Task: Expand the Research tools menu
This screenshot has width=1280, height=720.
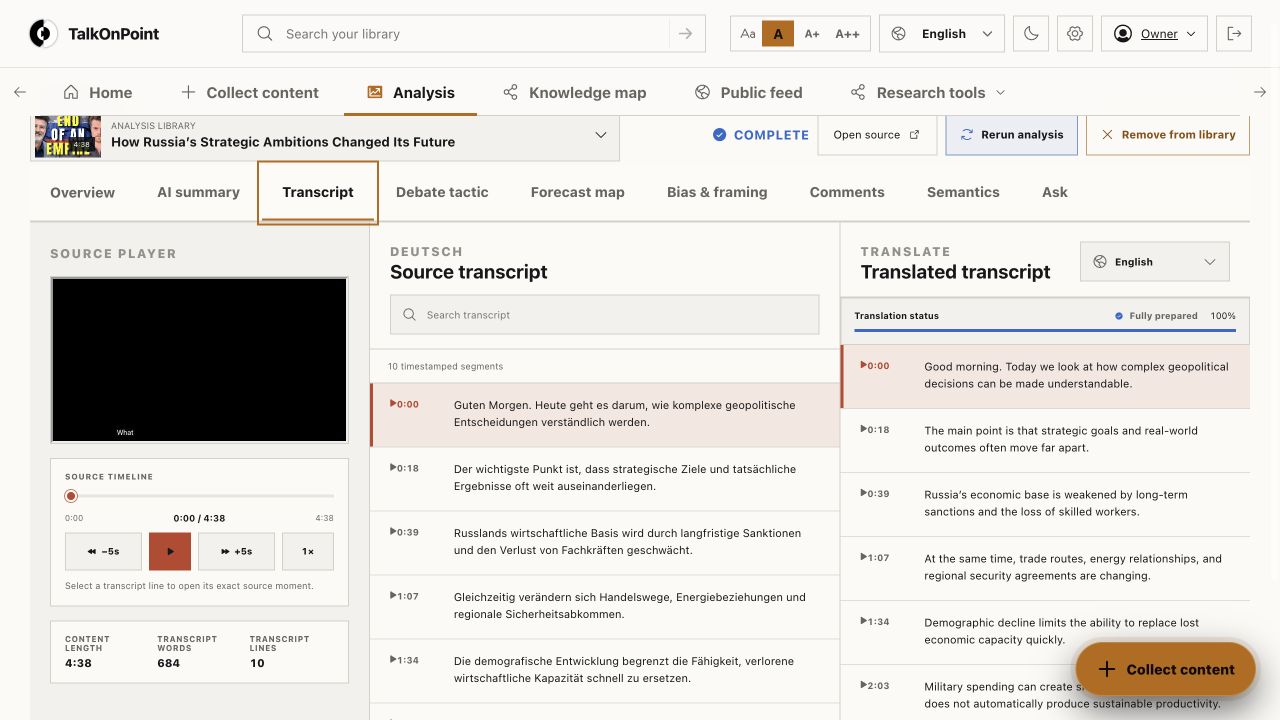Action: [x=928, y=92]
